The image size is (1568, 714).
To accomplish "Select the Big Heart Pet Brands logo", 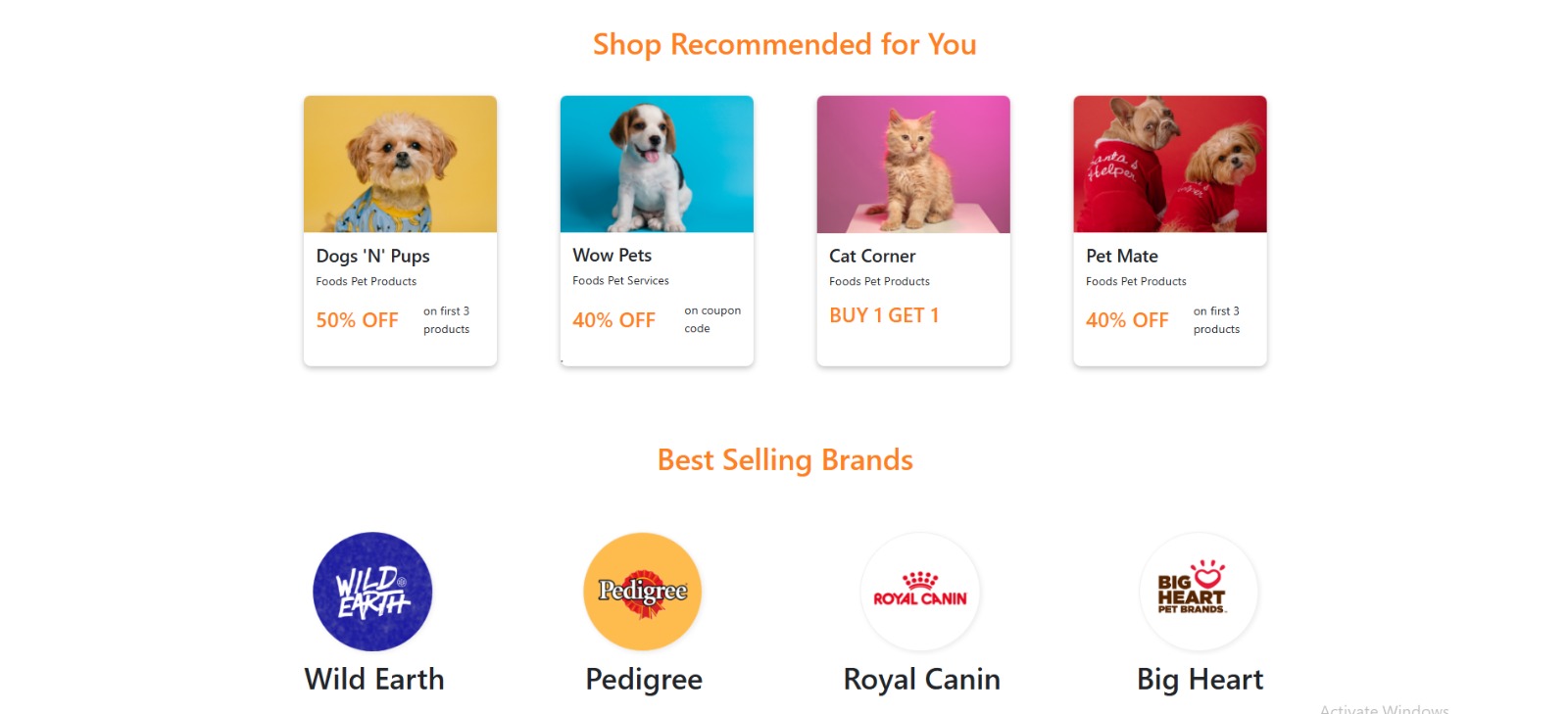I will (x=1199, y=592).
